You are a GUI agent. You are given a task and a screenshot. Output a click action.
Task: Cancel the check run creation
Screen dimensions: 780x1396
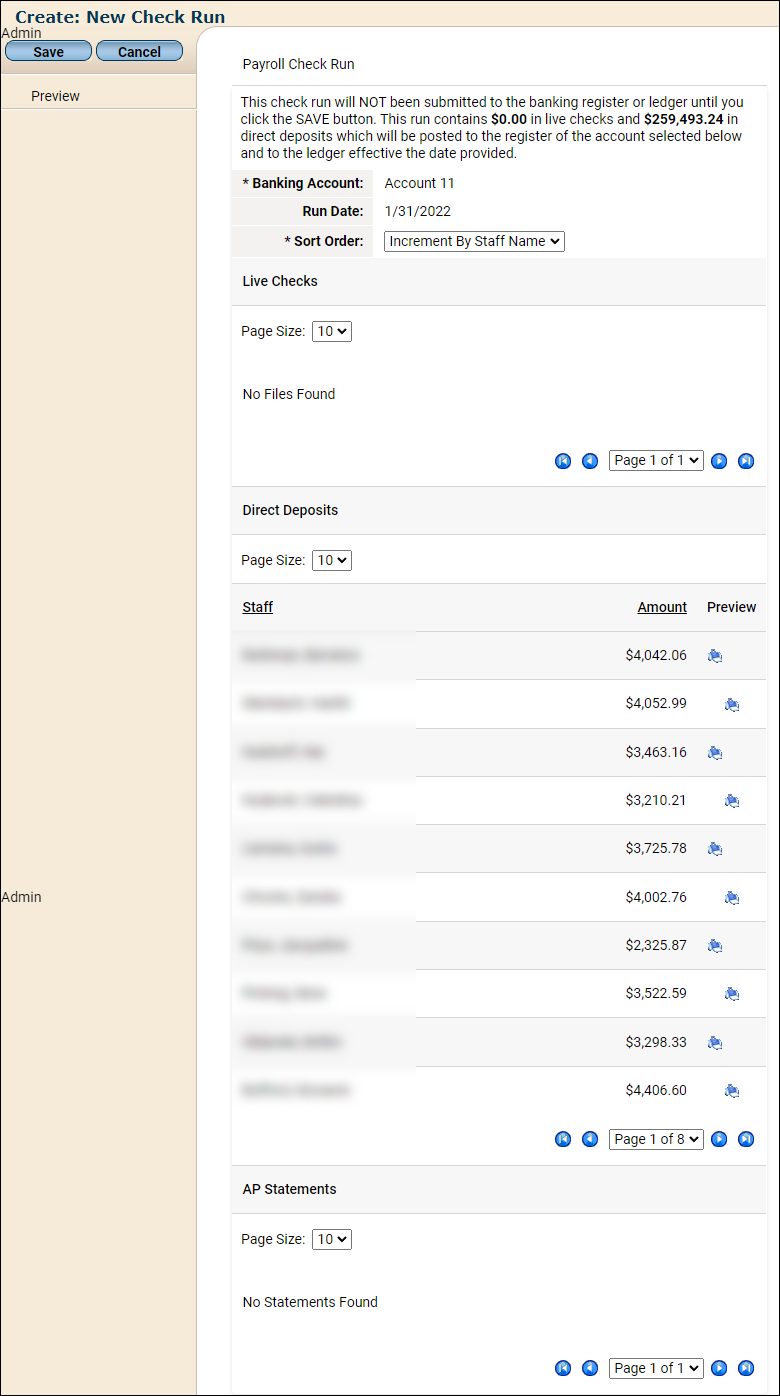pyautogui.click(x=139, y=52)
